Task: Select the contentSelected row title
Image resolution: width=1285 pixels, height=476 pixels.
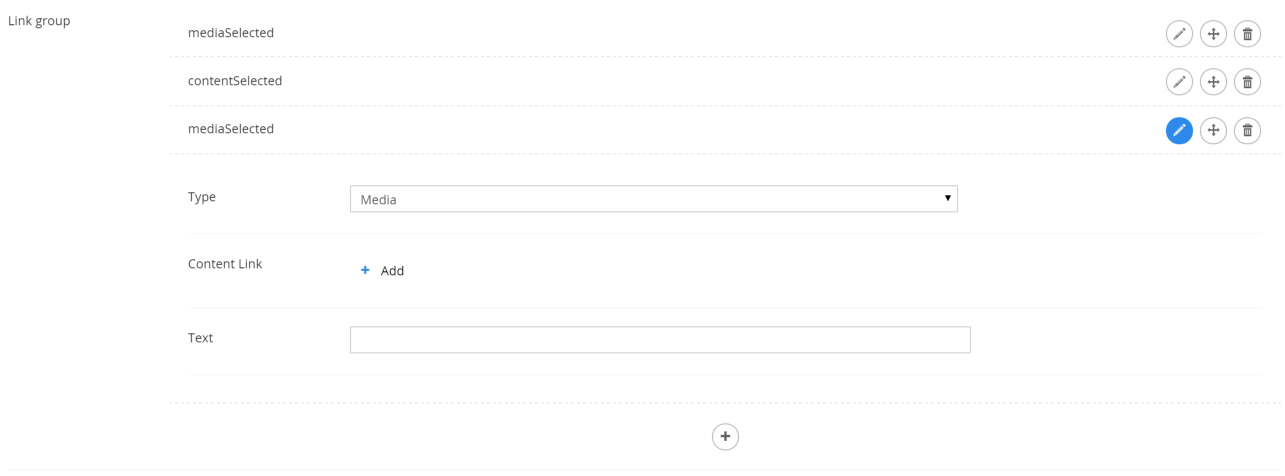Action: pyautogui.click(x=235, y=81)
